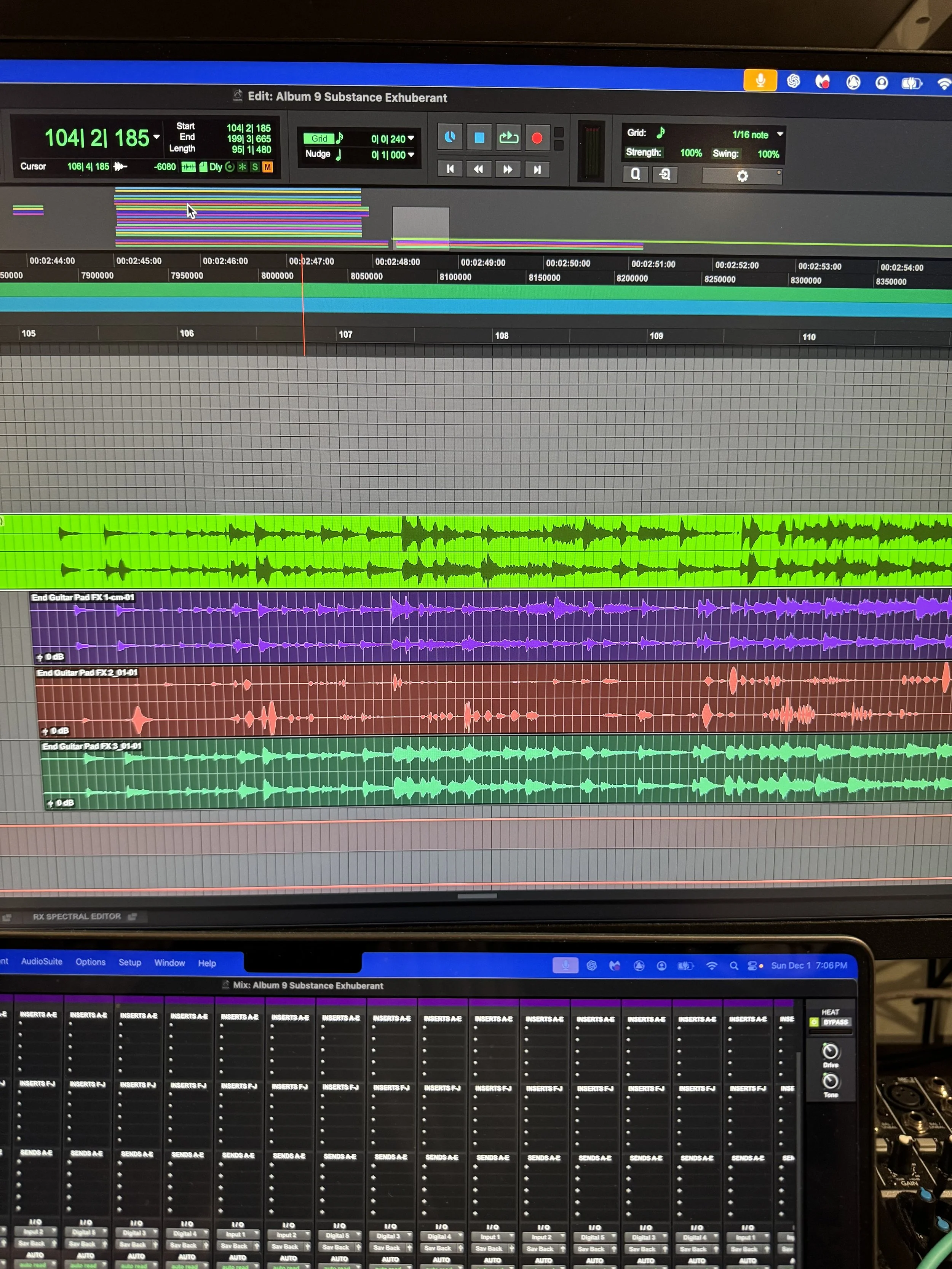This screenshot has width=952, height=1269.
Task: Toggle the green Grid mode indicator
Action: click(x=318, y=138)
